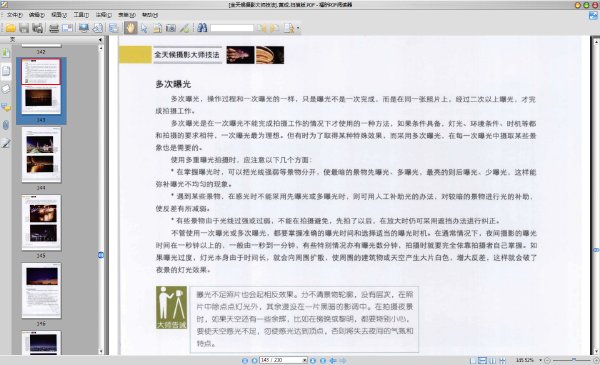Image resolution: width=600 pixels, height=365 pixels.
Task: Open the Bookmarks sidebar panel
Action: 6,52
